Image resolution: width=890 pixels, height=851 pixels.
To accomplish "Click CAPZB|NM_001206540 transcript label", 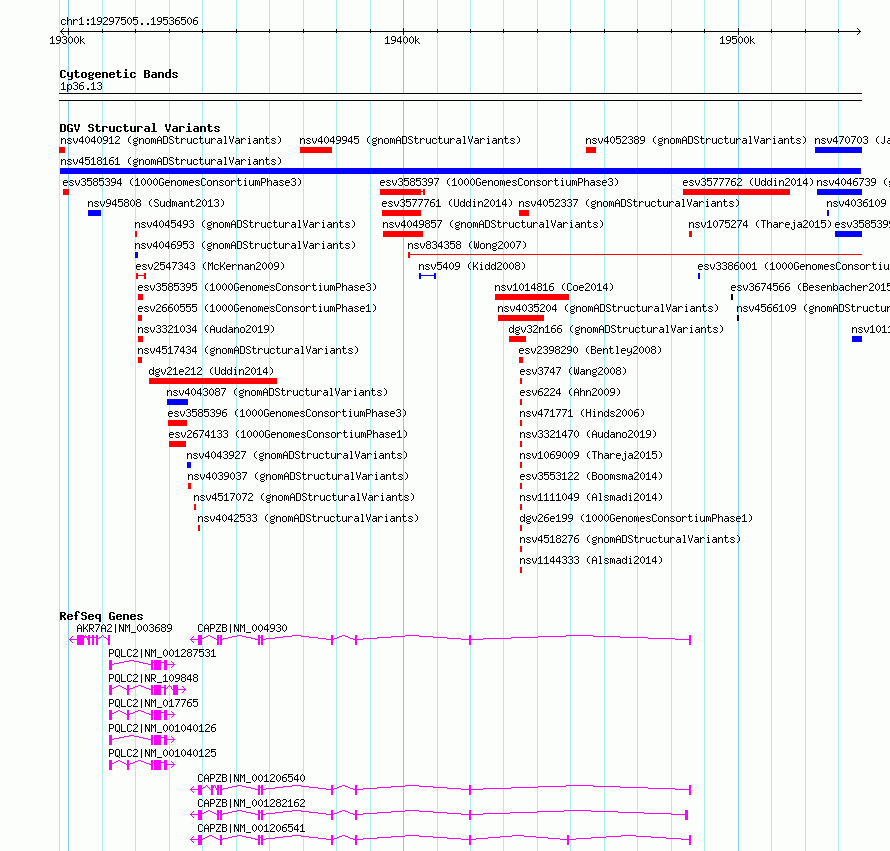I will click(x=251, y=778).
